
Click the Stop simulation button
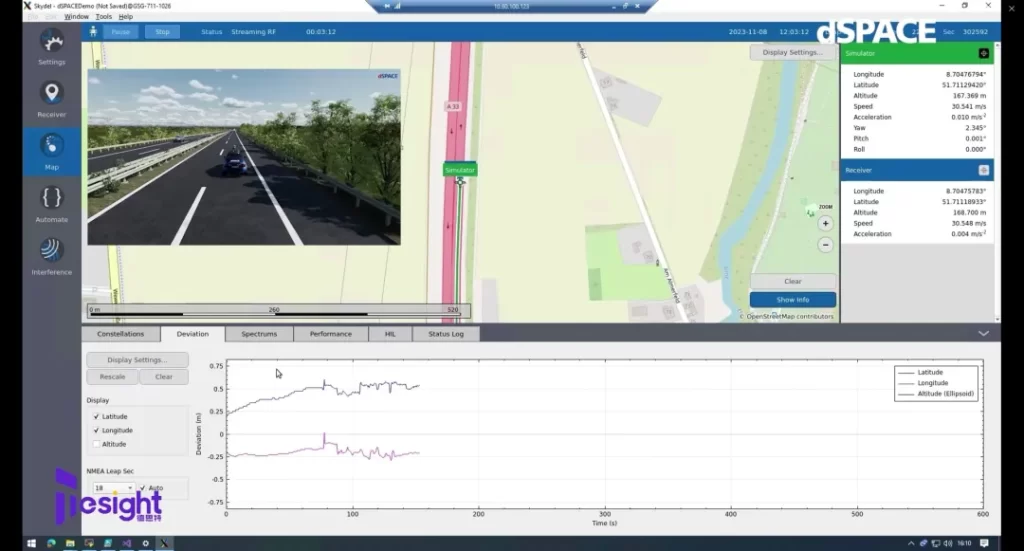[x=162, y=32]
